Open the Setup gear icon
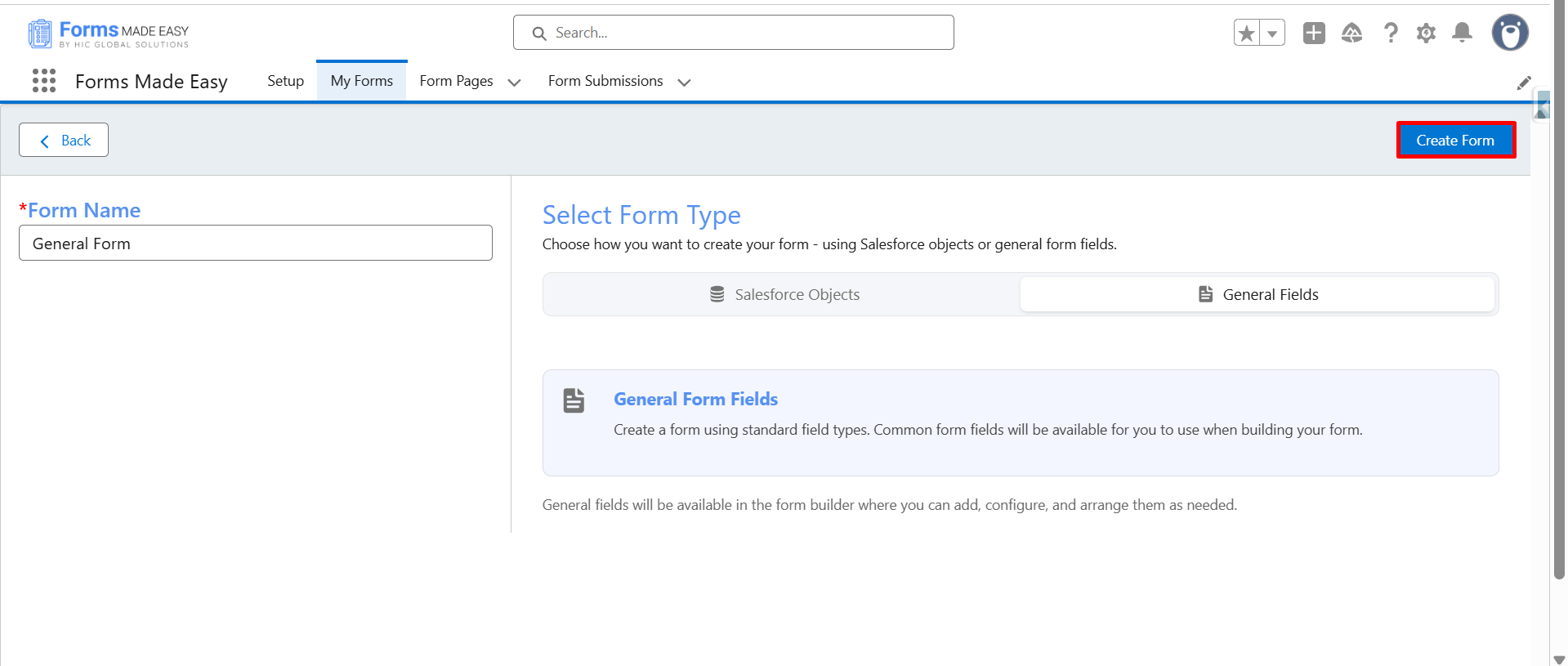 coord(1426,33)
